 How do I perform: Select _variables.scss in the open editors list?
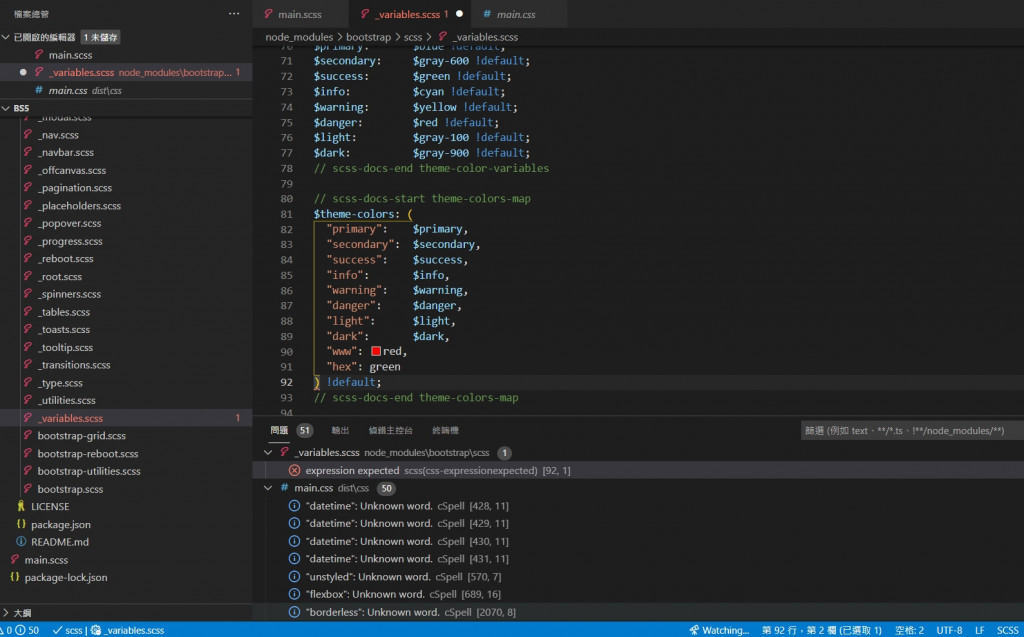(x=126, y=73)
